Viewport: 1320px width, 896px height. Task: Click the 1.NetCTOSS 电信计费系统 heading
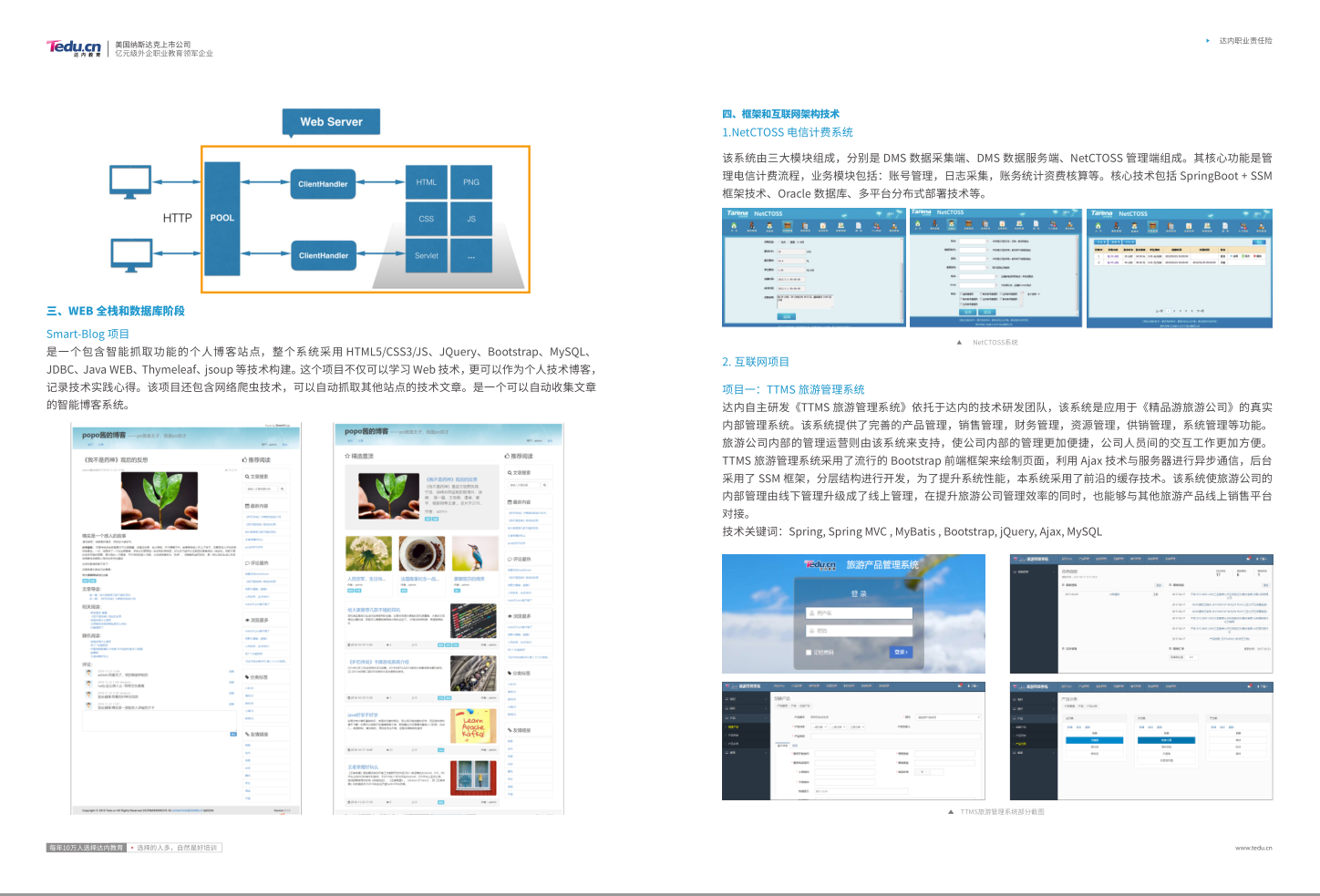point(788,132)
